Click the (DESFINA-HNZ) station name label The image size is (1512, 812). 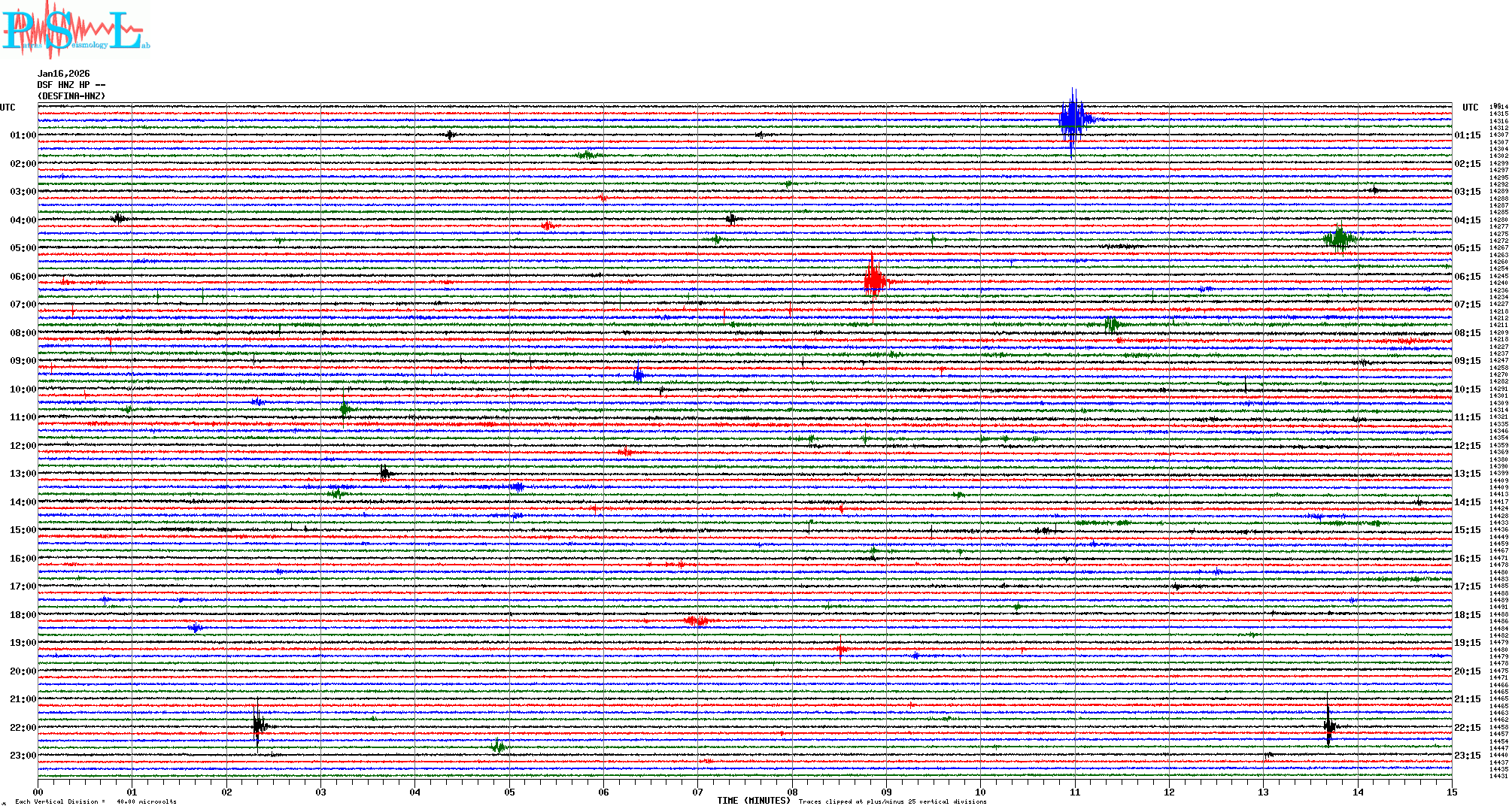[x=71, y=96]
